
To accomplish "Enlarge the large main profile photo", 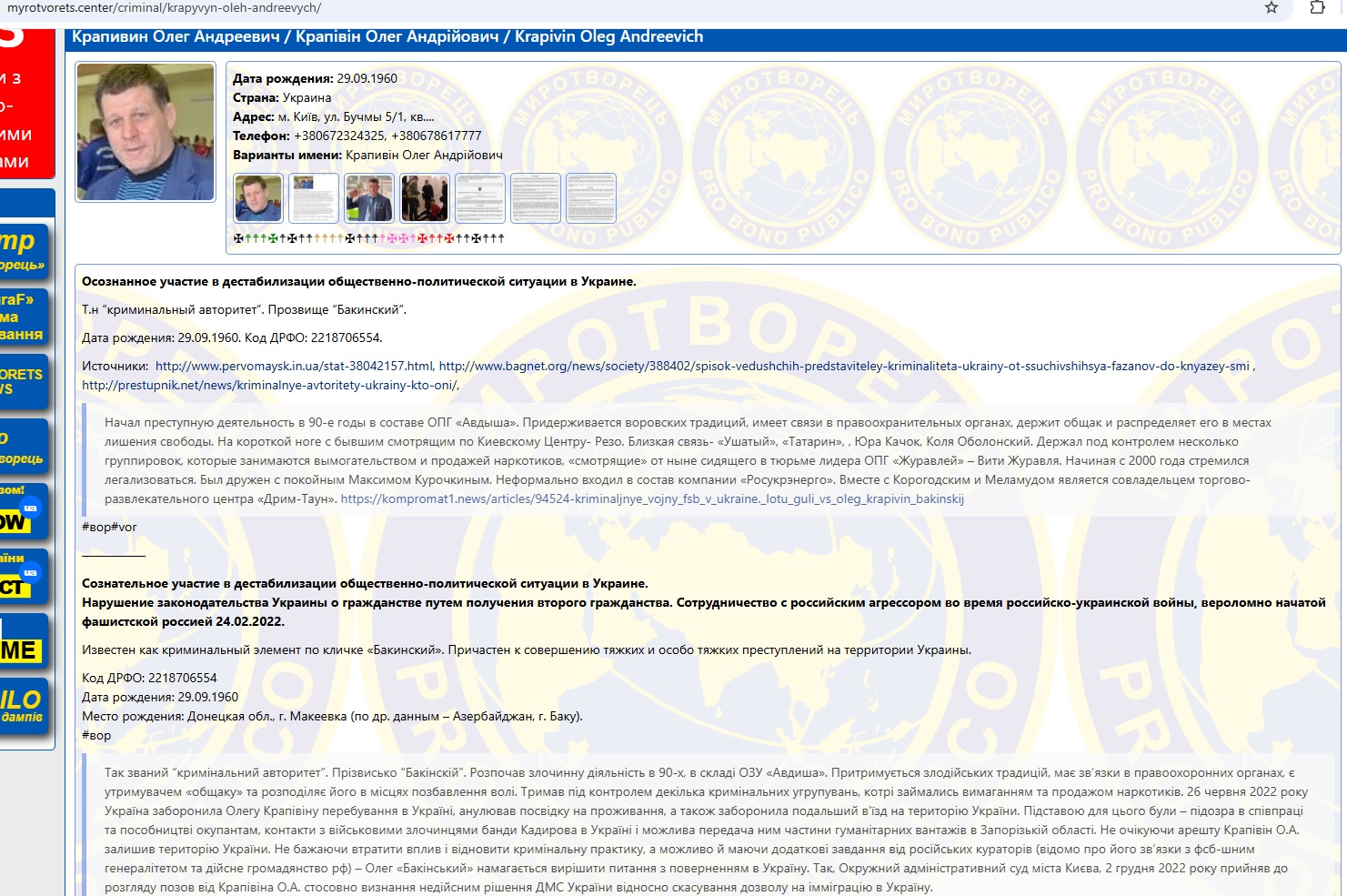I will 146,132.
